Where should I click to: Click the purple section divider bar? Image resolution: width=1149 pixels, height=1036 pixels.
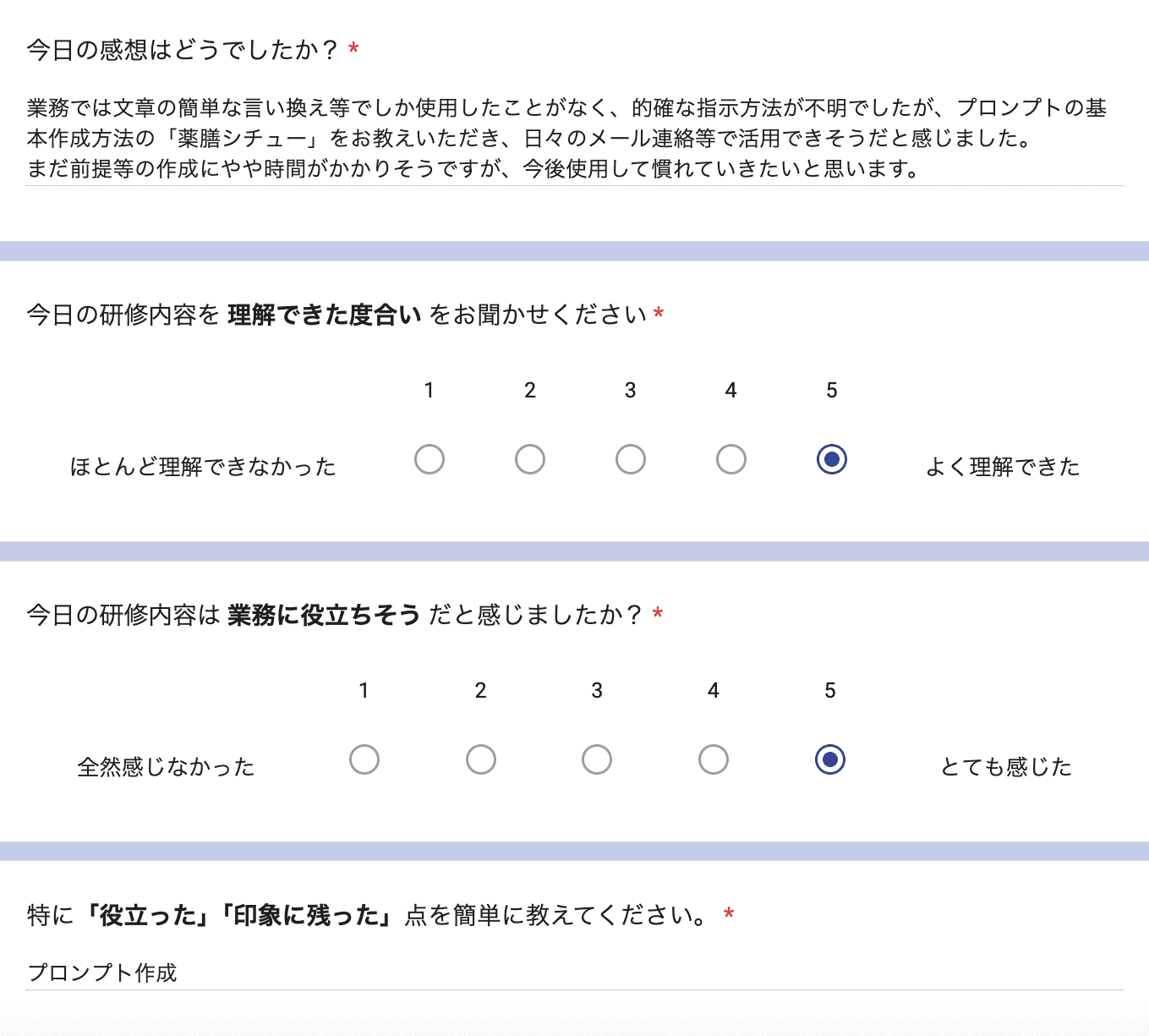pyautogui.click(x=575, y=249)
